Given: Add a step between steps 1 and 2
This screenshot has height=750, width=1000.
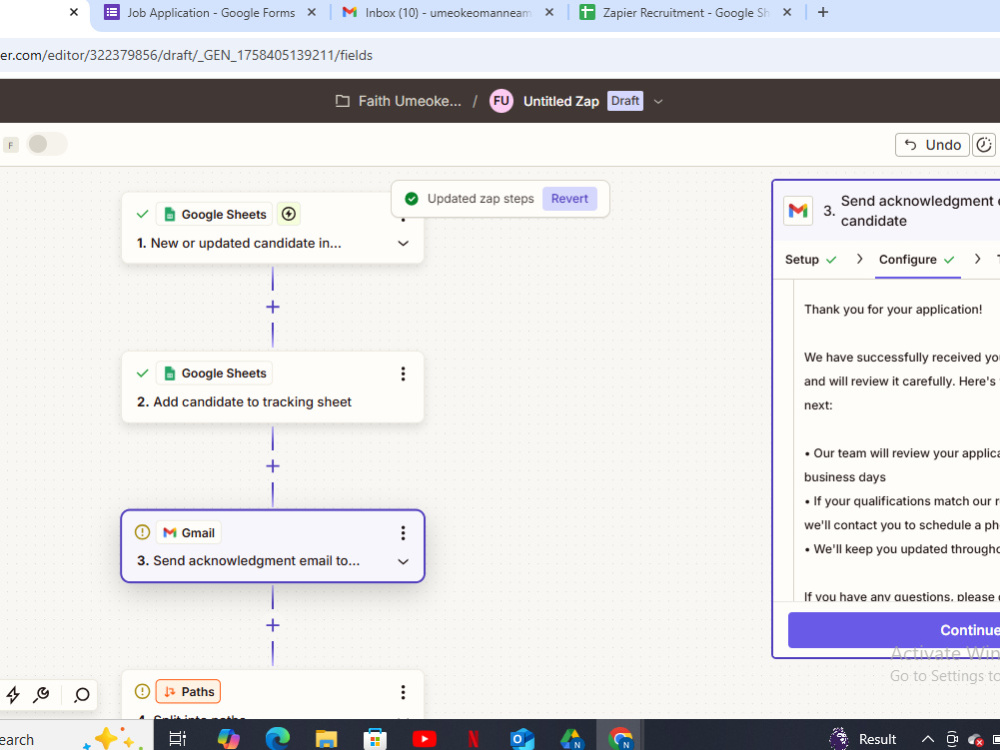Looking at the screenshot, I should tap(273, 307).
